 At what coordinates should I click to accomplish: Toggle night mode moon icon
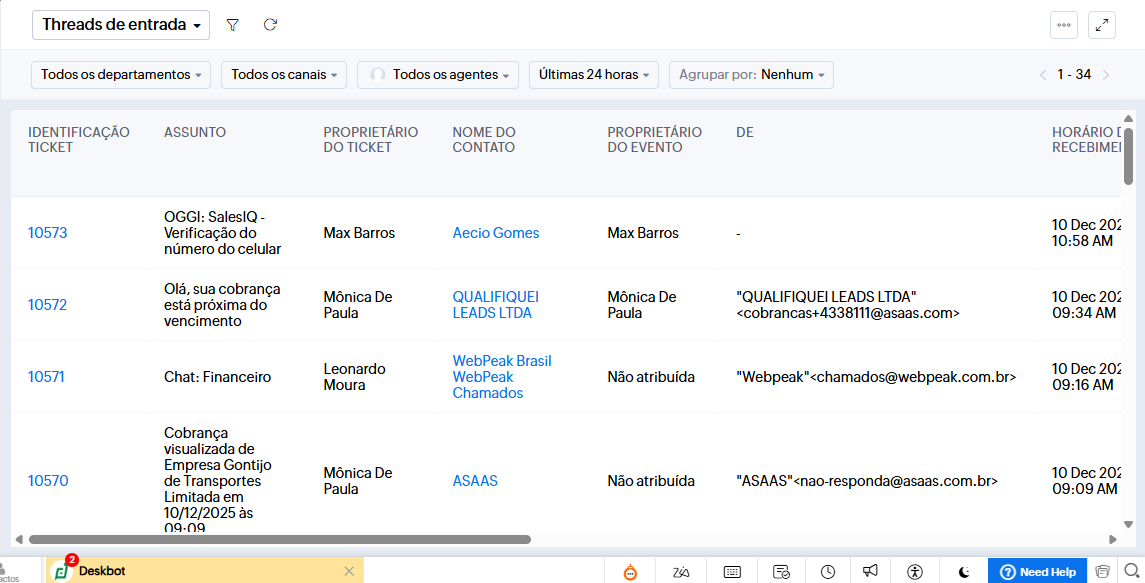pos(964,572)
